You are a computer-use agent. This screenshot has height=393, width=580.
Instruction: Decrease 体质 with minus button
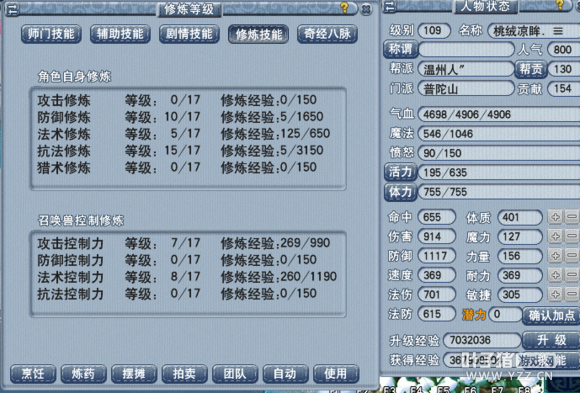tap(572, 217)
